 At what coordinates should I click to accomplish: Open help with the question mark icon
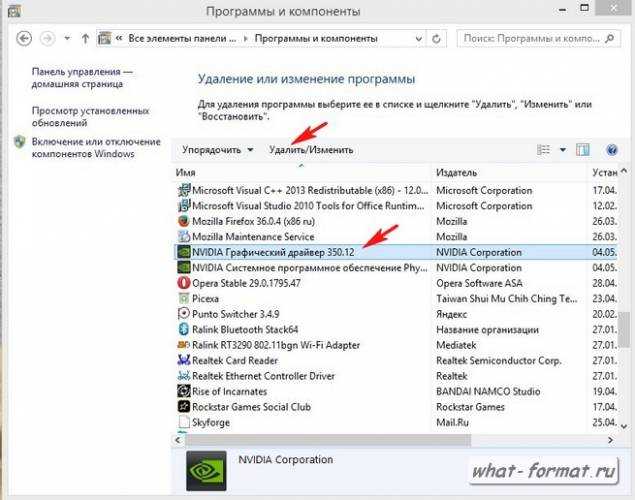pyautogui.click(x=612, y=150)
